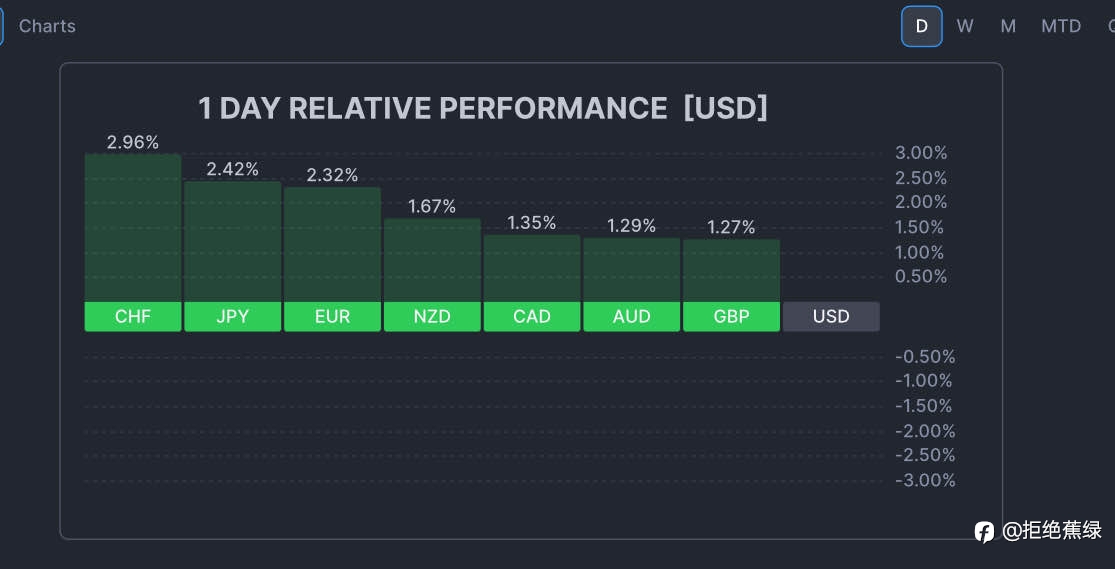Click the JPY currency label
The height and width of the screenshot is (569, 1115).
[233, 317]
